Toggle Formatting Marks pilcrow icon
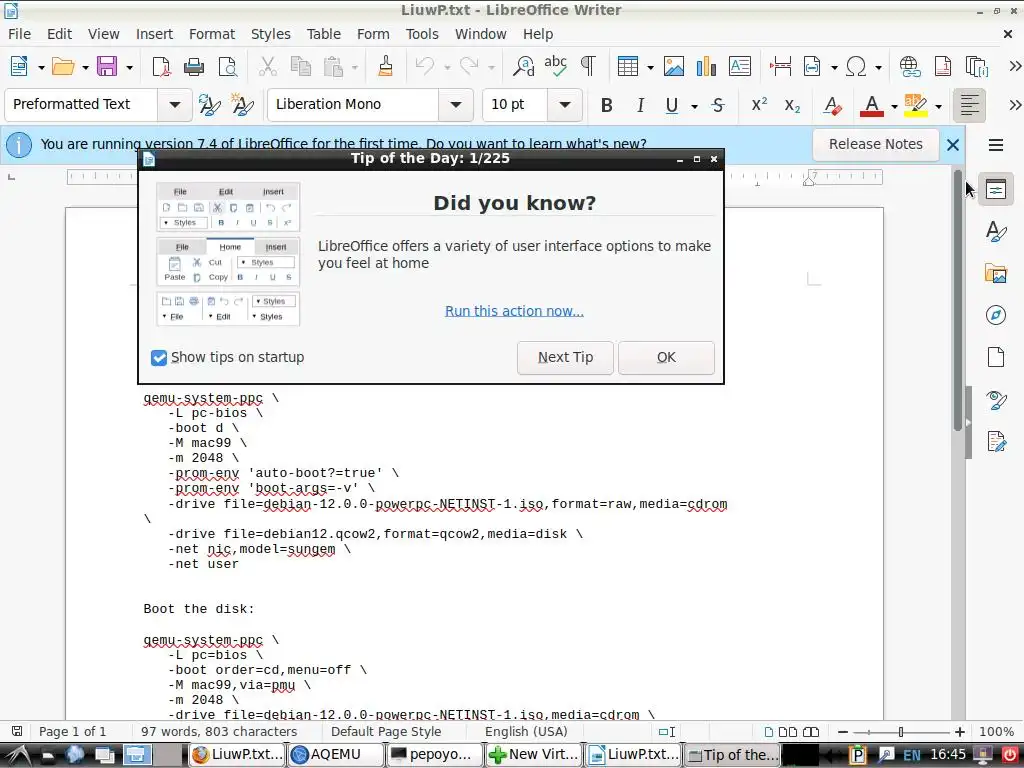This screenshot has height=768, width=1024. tap(588, 67)
